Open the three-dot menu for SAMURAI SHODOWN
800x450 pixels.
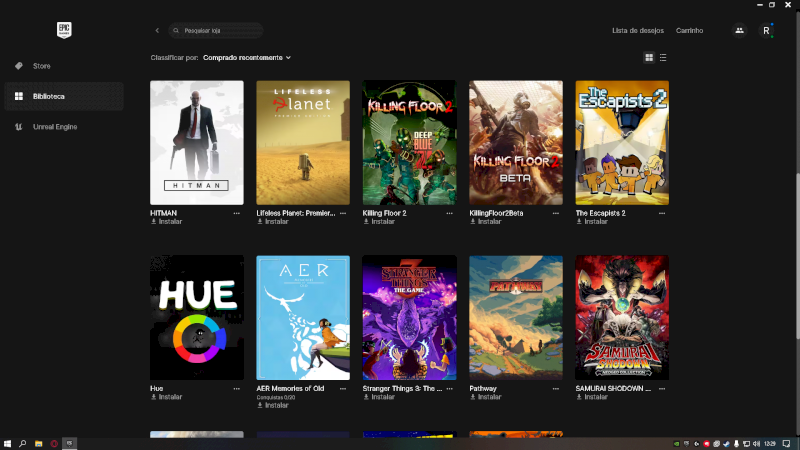point(662,388)
